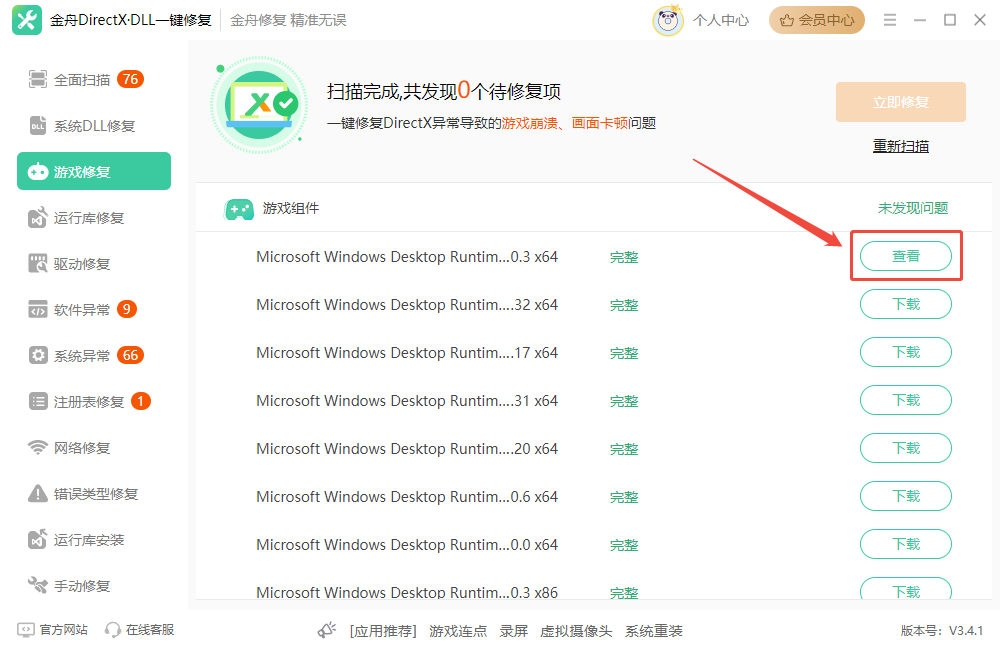Click the 66 badge on 系统异常
Viewport: 1000px width, 650px height.
pyautogui.click(x=130, y=355)
